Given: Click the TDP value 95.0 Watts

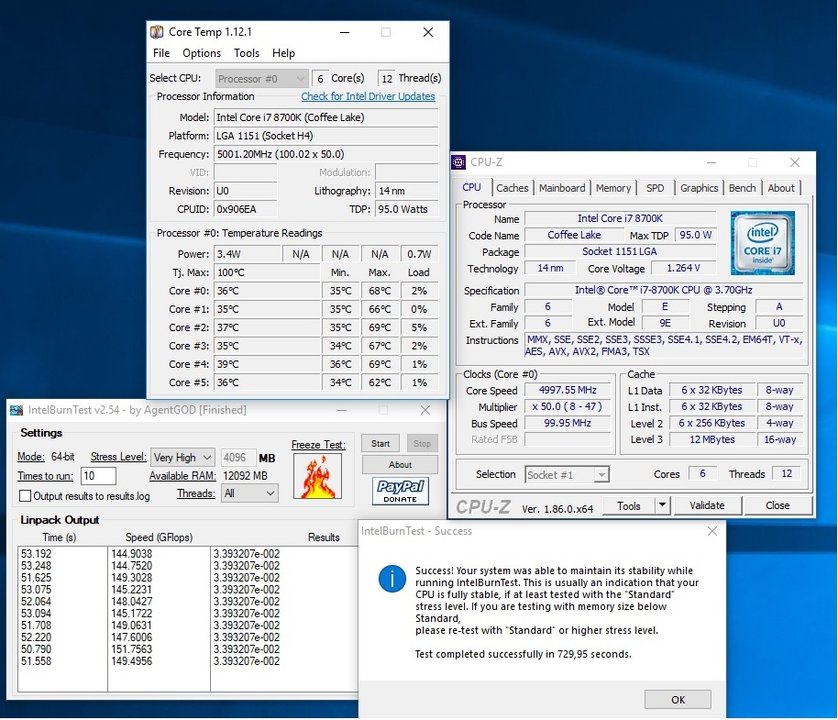Looking at the screenshot, I should [407, 209].
